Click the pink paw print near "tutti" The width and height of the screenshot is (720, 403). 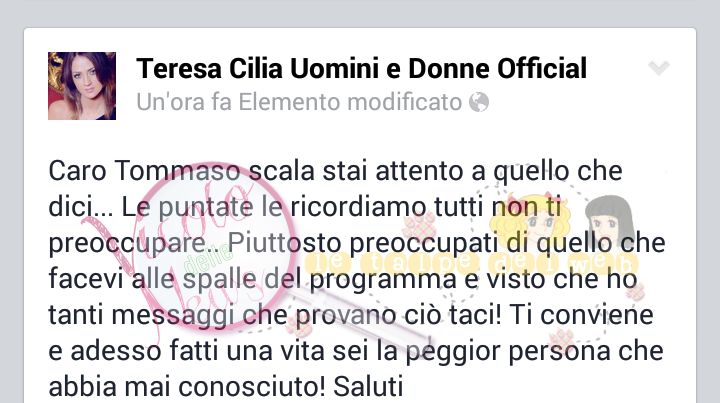click(420, 226)
